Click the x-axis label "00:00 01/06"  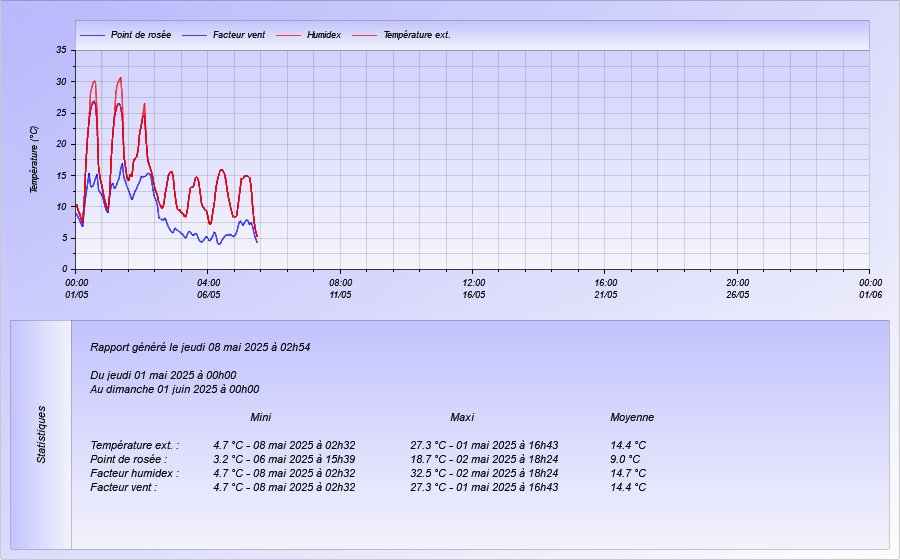[870, 289]
